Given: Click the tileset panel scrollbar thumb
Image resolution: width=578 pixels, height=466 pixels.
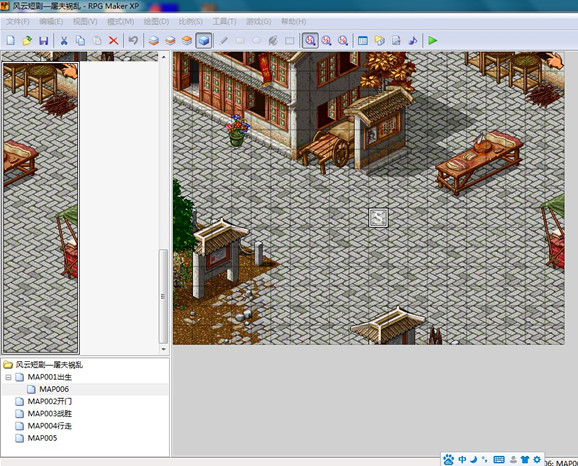Looking at the screenshot, I should [x=163, y=296].
